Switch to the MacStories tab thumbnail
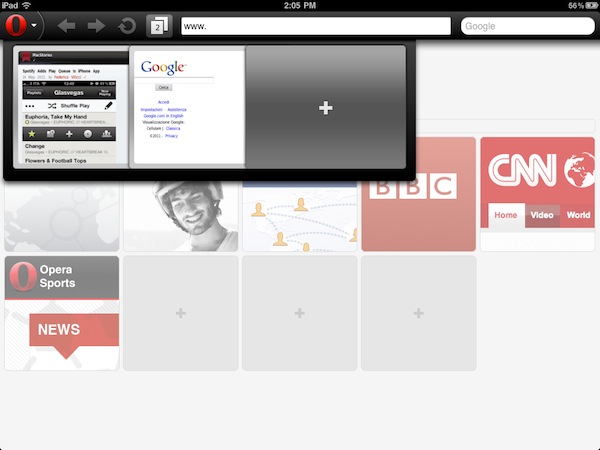This screenshot has width=600, height=450. click(x=72, y=108)
